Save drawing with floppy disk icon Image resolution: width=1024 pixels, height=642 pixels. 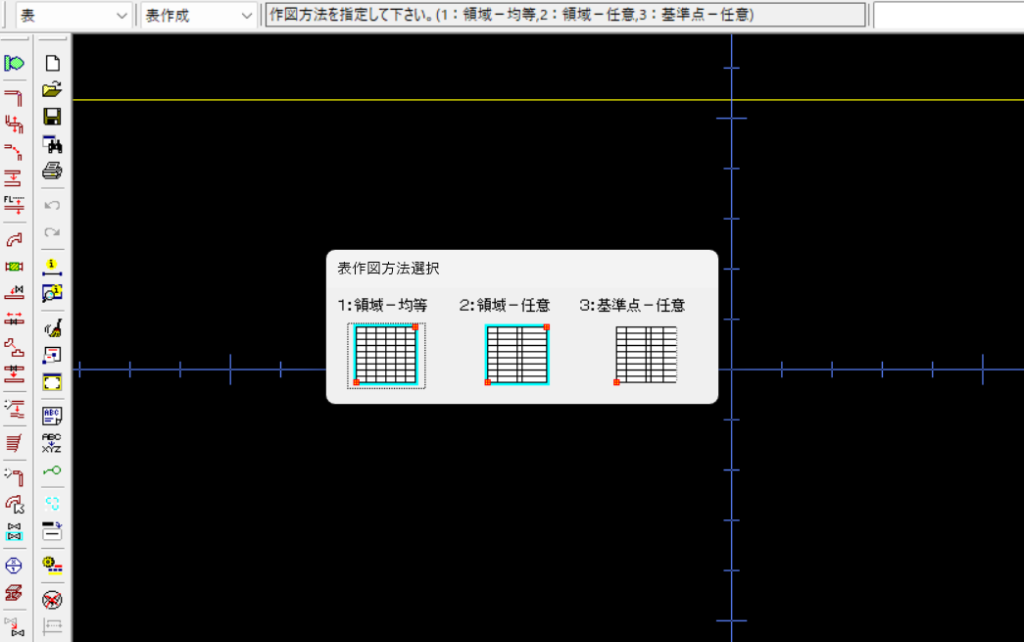pyautogui.click(x=52, y=117)
